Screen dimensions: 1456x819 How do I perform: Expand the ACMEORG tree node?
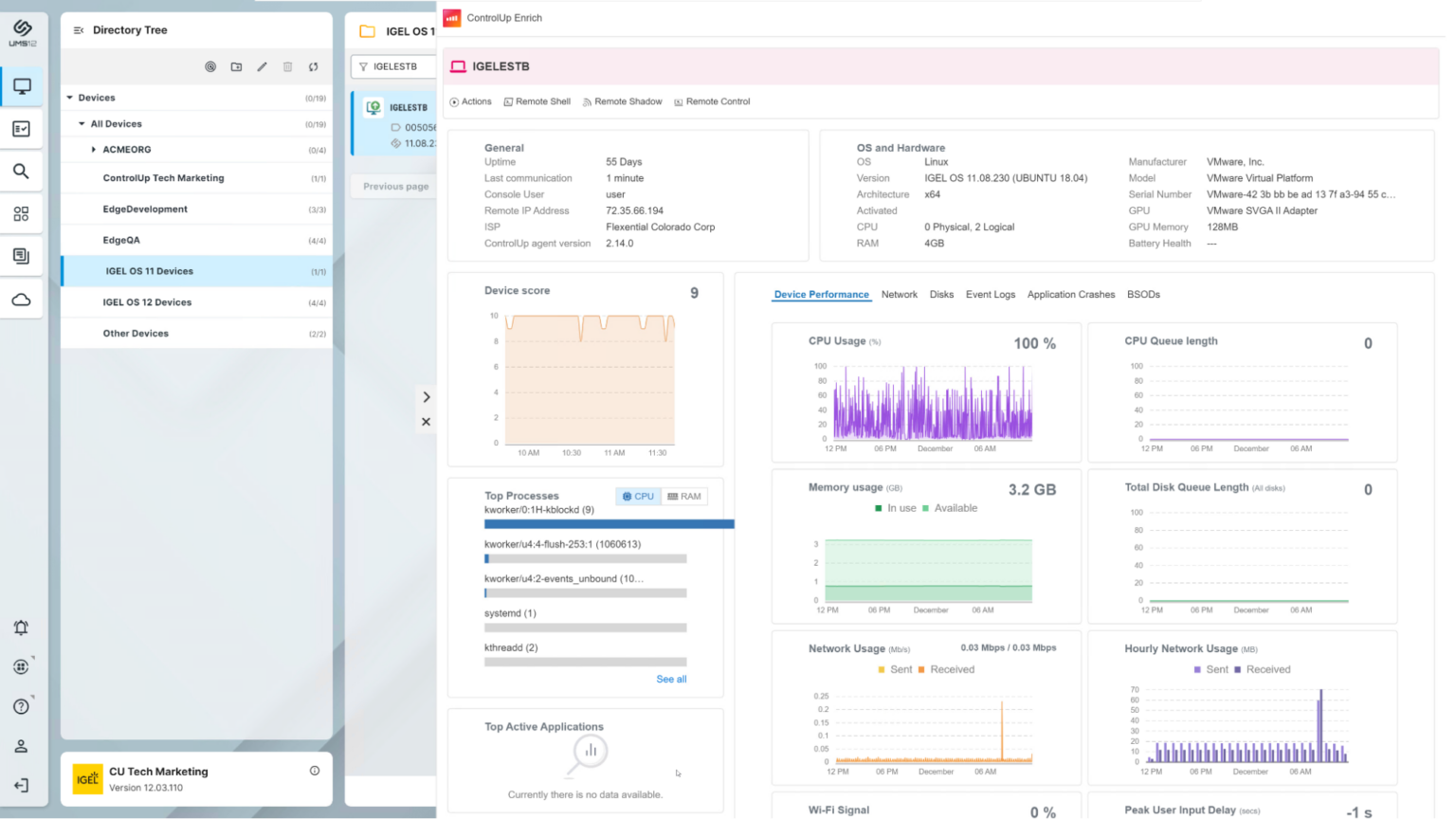point(93,149)
